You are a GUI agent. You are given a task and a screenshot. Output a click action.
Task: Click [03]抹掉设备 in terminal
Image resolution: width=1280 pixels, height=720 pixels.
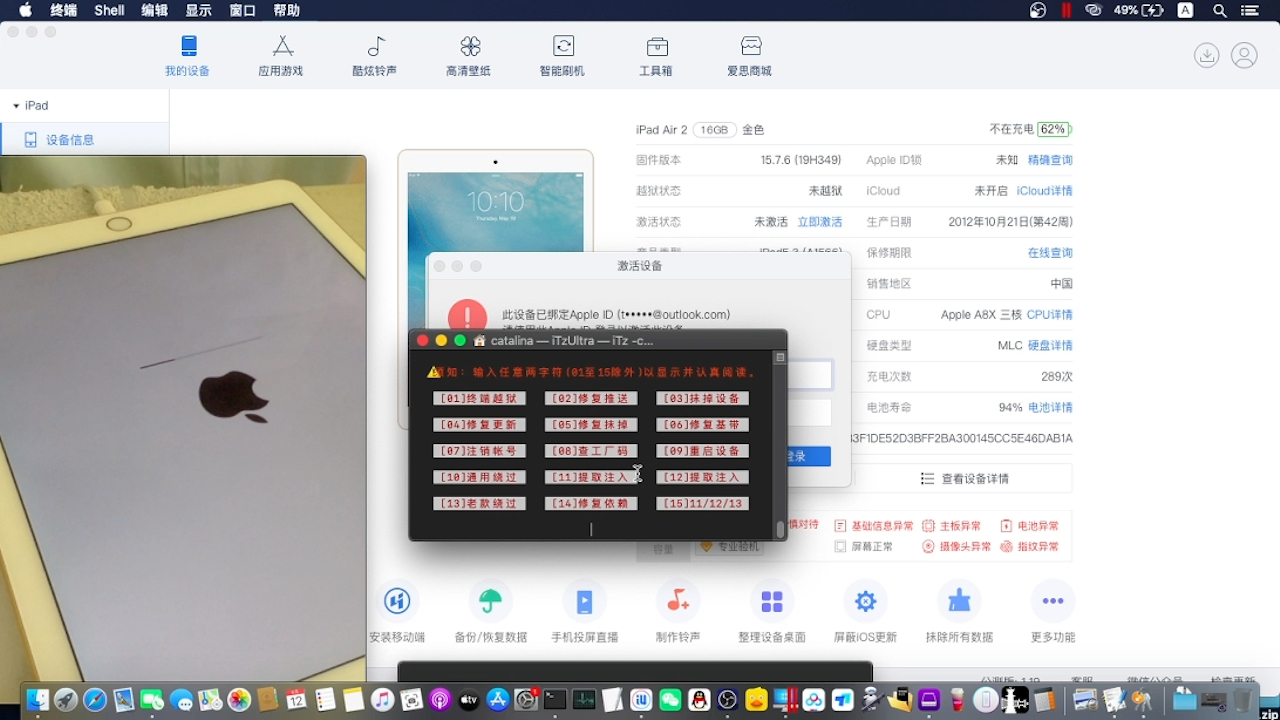pos(702,398)
